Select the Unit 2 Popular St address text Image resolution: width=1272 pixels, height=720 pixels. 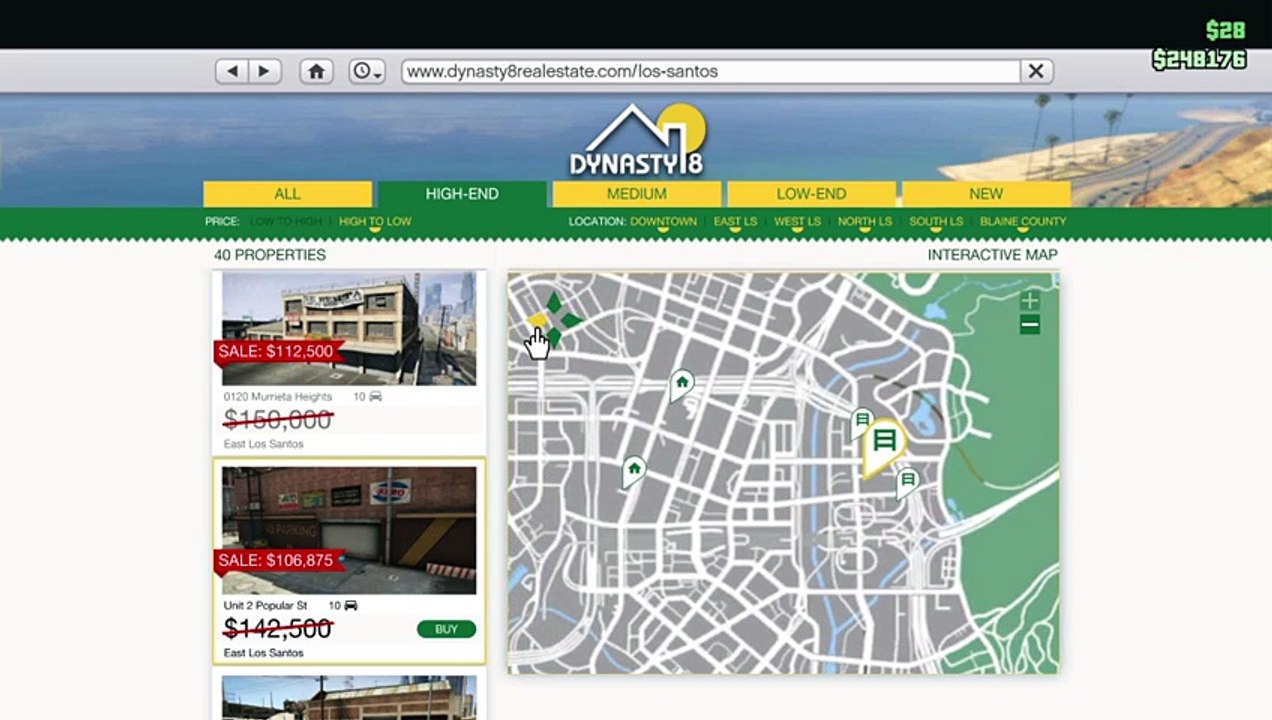[x=266, y=606]
